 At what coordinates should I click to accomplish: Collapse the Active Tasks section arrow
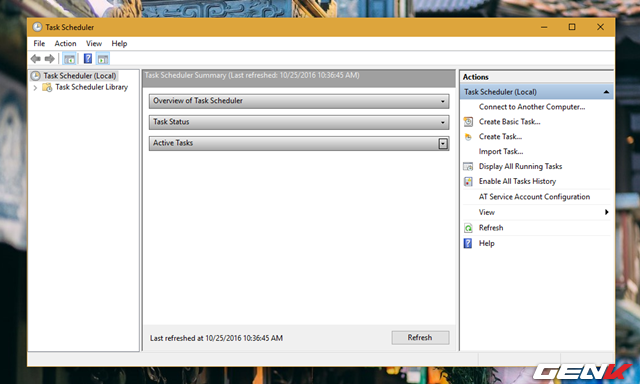click(x=443, y=144)
